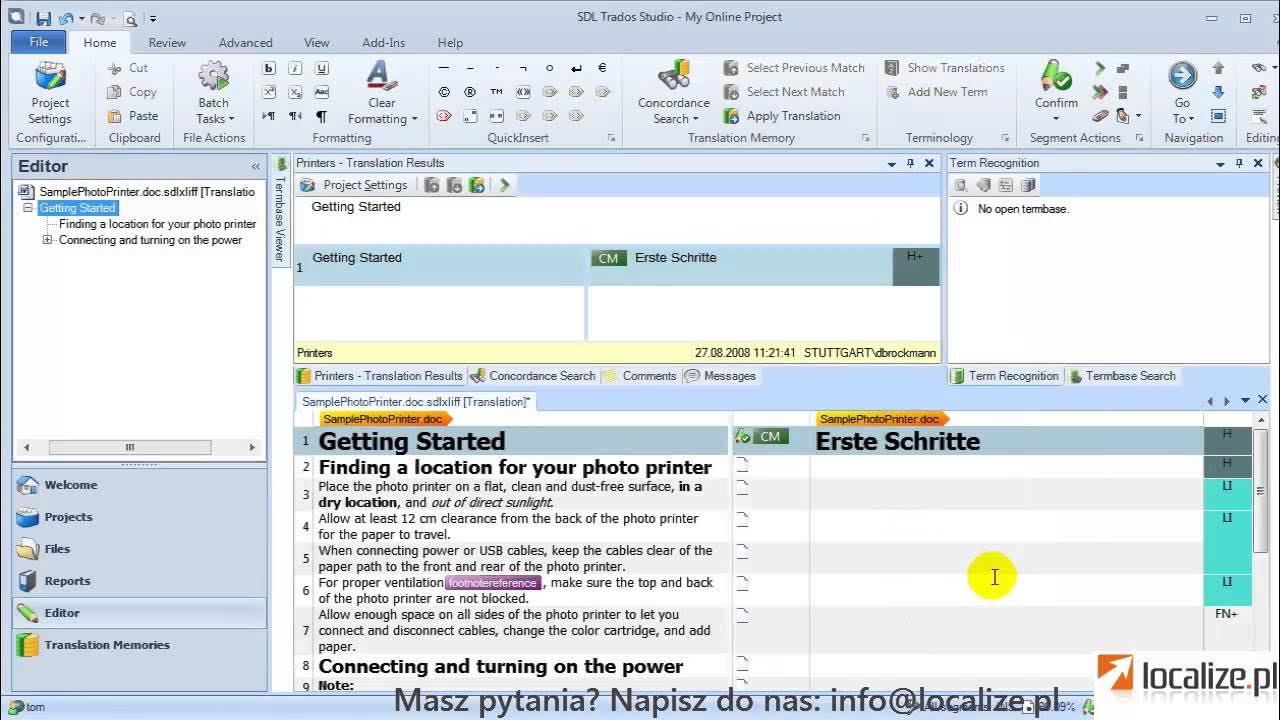Open the Welcome view
1280x720 pixels.
(139, 485)
